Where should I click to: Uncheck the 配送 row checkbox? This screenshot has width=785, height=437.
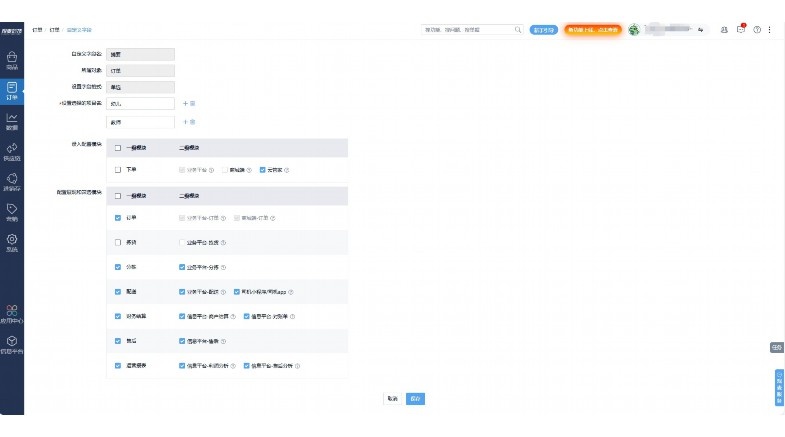click(118, 291)
